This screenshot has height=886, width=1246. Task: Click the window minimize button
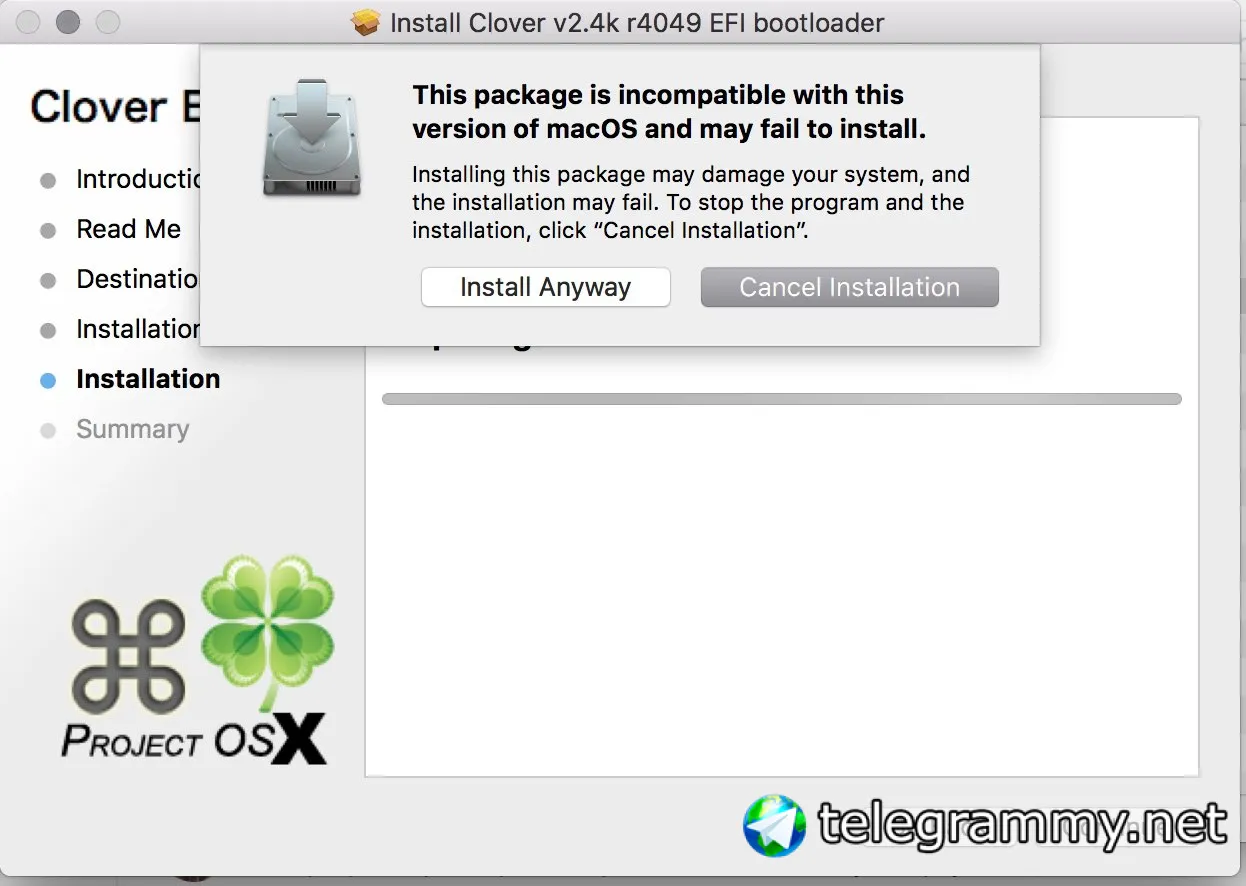click(68, 22)
